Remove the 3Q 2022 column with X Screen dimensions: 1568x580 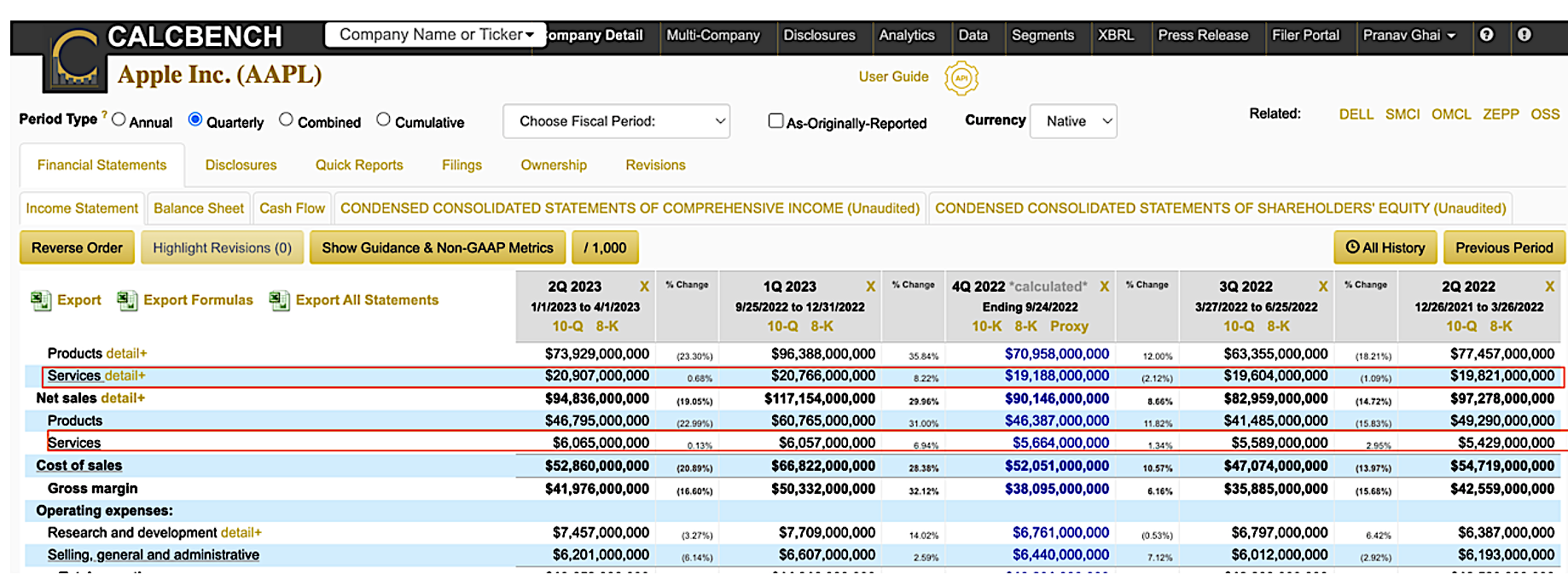point(1323,287)
